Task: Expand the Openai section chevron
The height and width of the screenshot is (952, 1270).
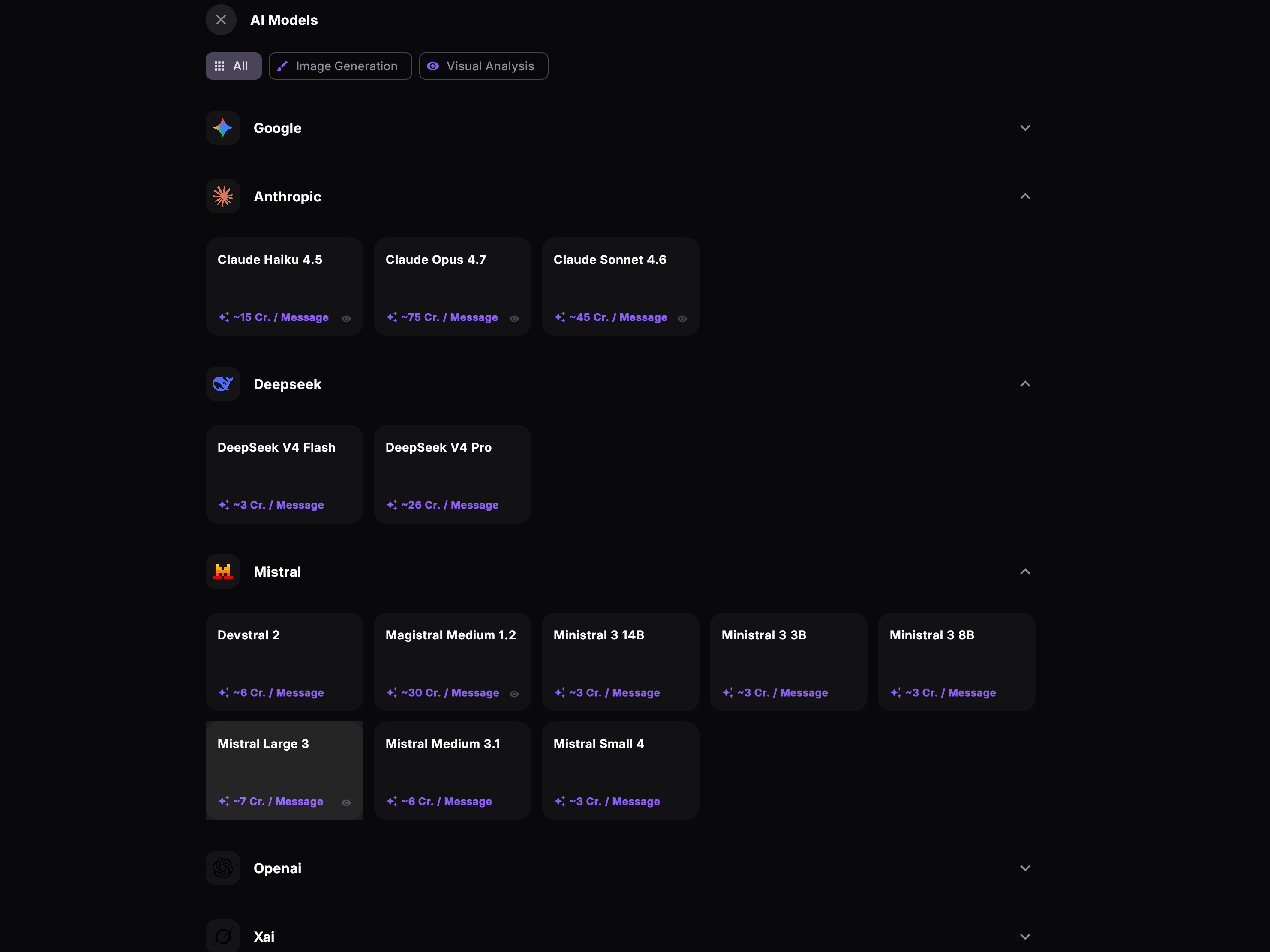Action: [1025, 868]
